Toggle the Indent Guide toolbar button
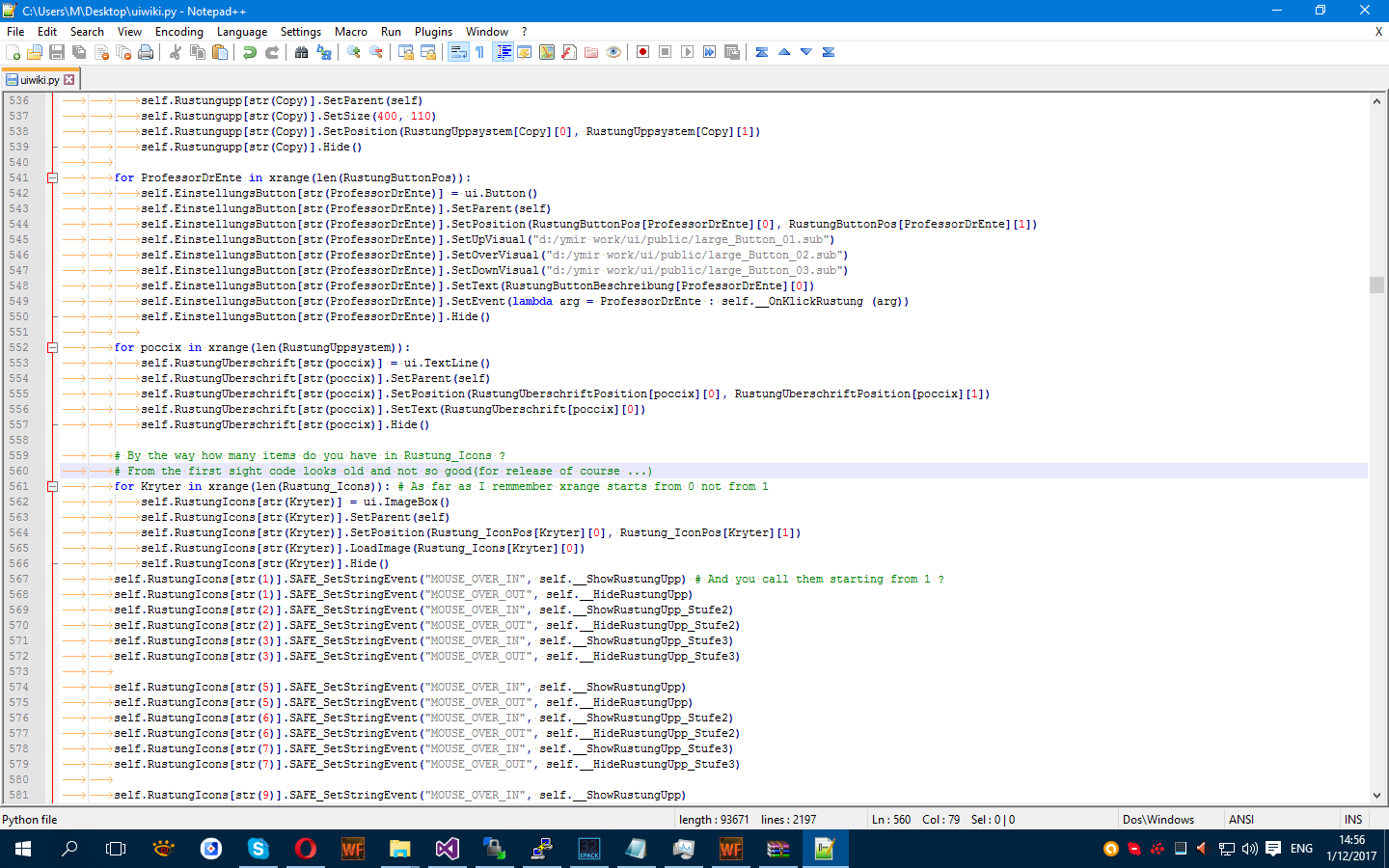1389x868 pixels. click(503, 52)
